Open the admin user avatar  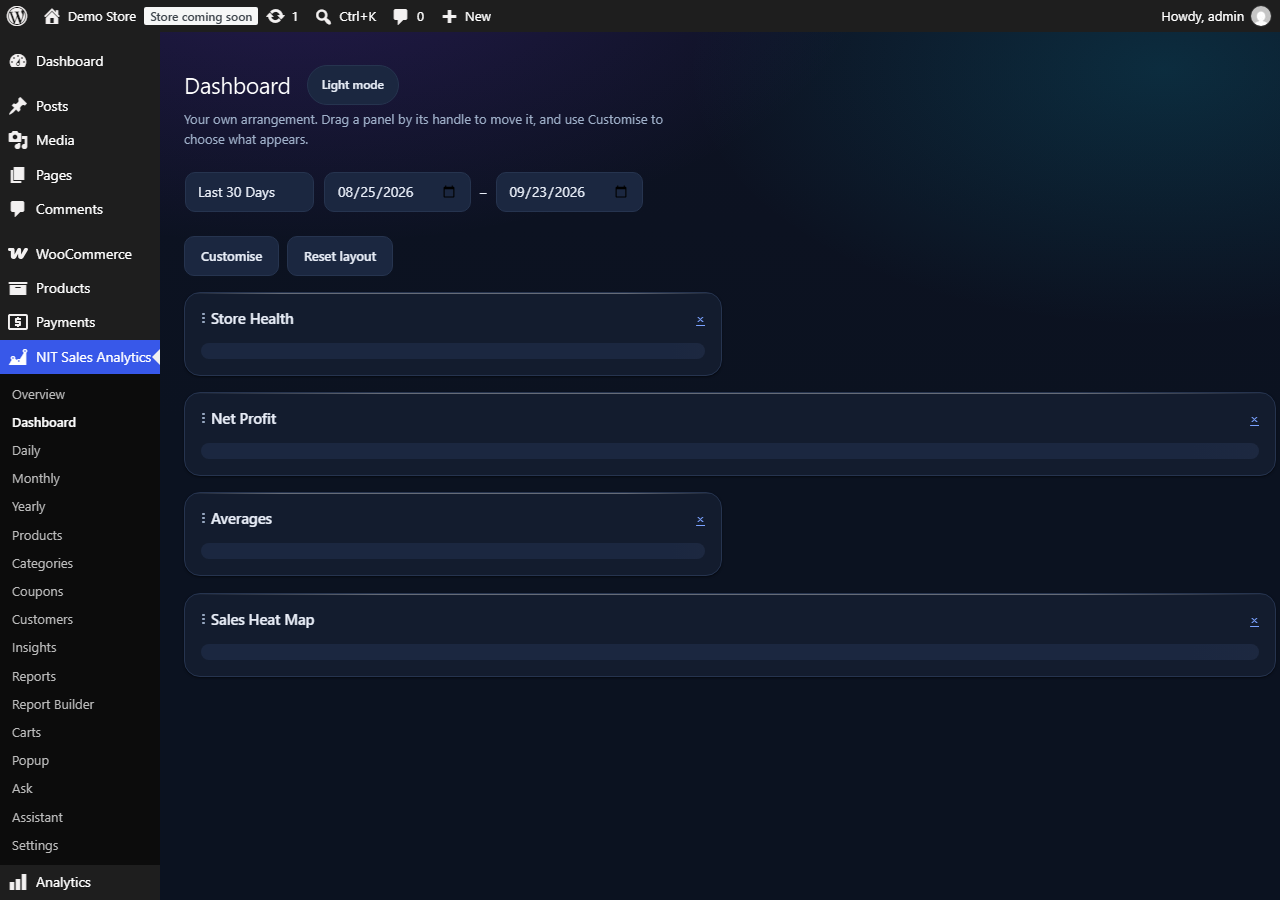click(x=1260, y=16)
